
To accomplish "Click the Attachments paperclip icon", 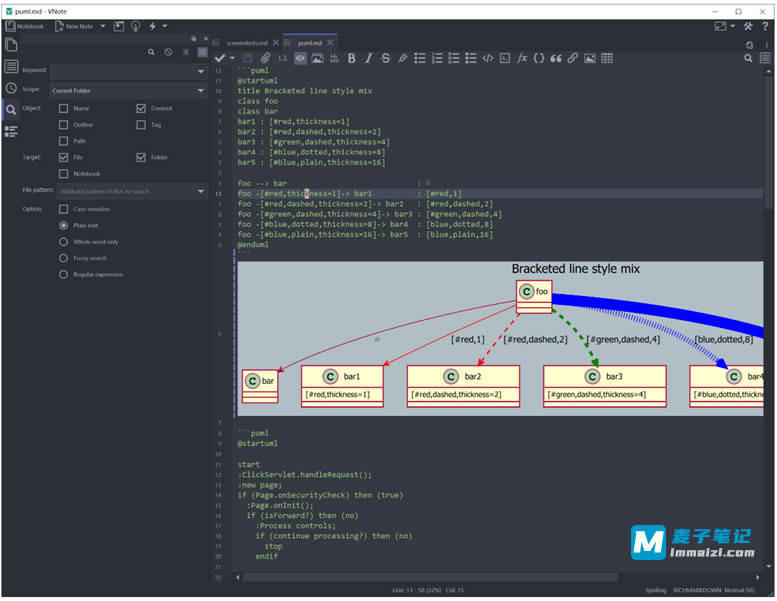I will pos(265,58).
